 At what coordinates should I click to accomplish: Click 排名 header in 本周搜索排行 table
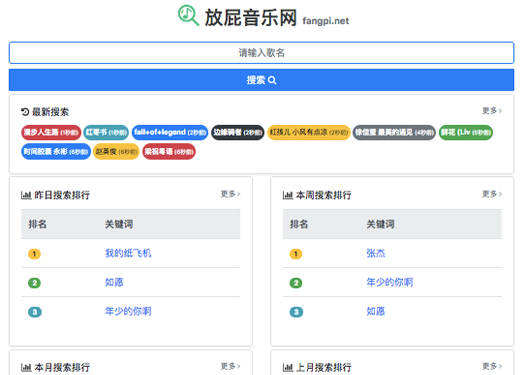tap(299, 224)
